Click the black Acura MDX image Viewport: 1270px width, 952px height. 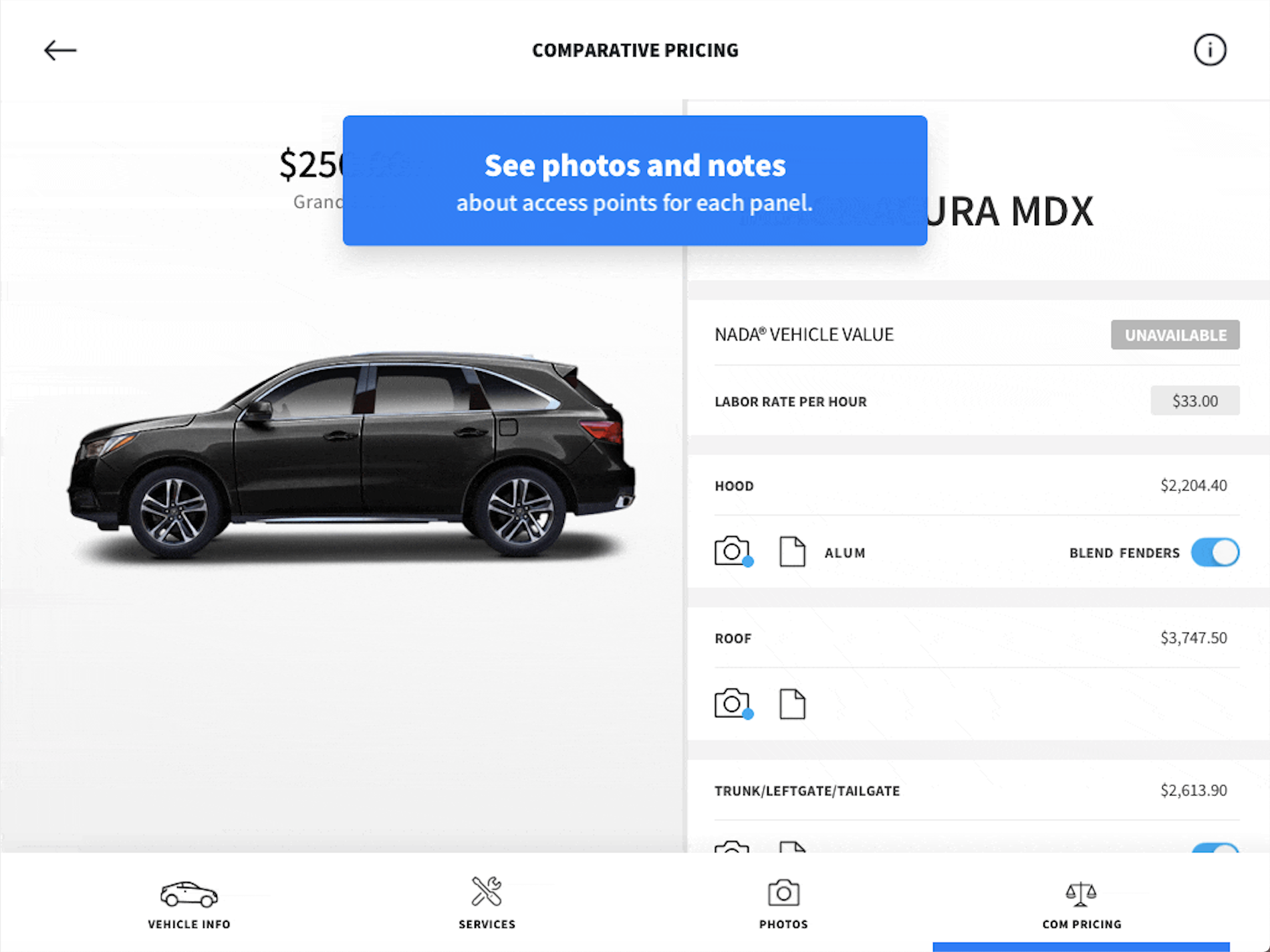tap(351, 455)
